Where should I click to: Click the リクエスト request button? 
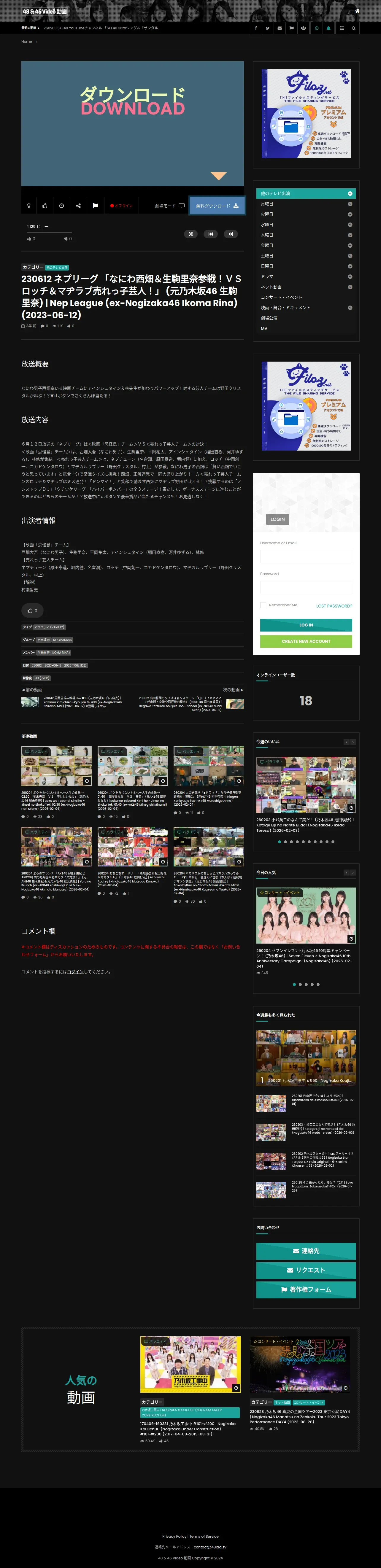pos(306,1270)
